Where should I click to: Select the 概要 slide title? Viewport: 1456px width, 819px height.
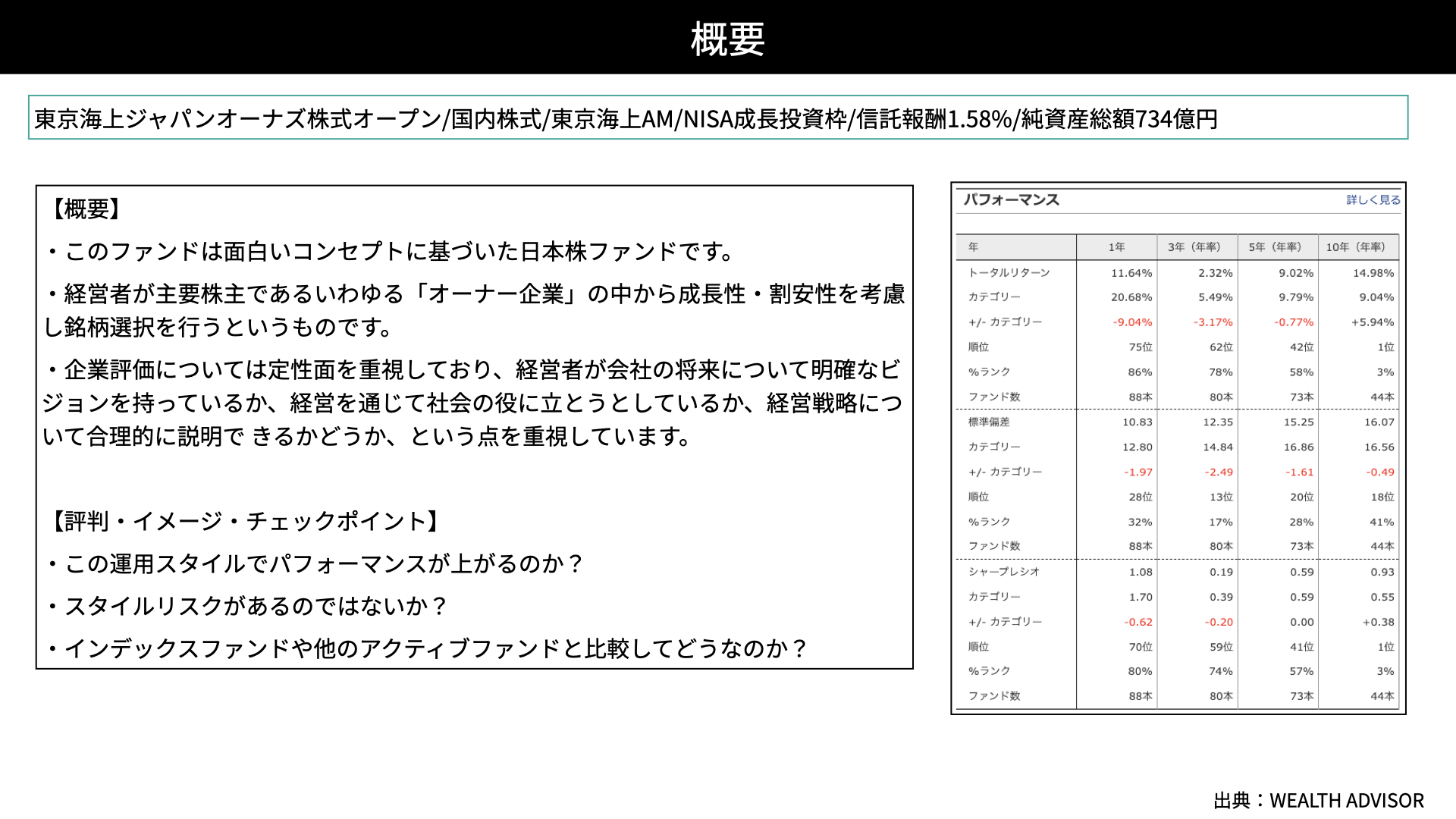tap(727, 39)
